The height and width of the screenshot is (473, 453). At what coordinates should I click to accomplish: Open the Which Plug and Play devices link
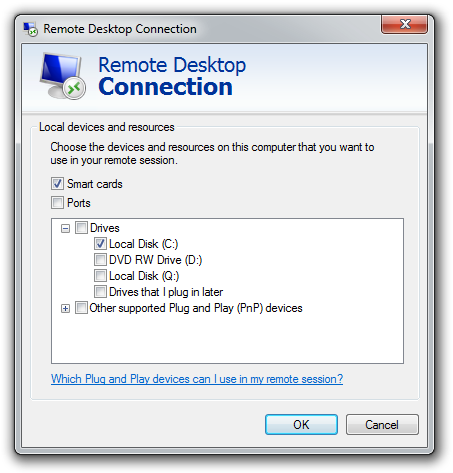click(197, 379)
